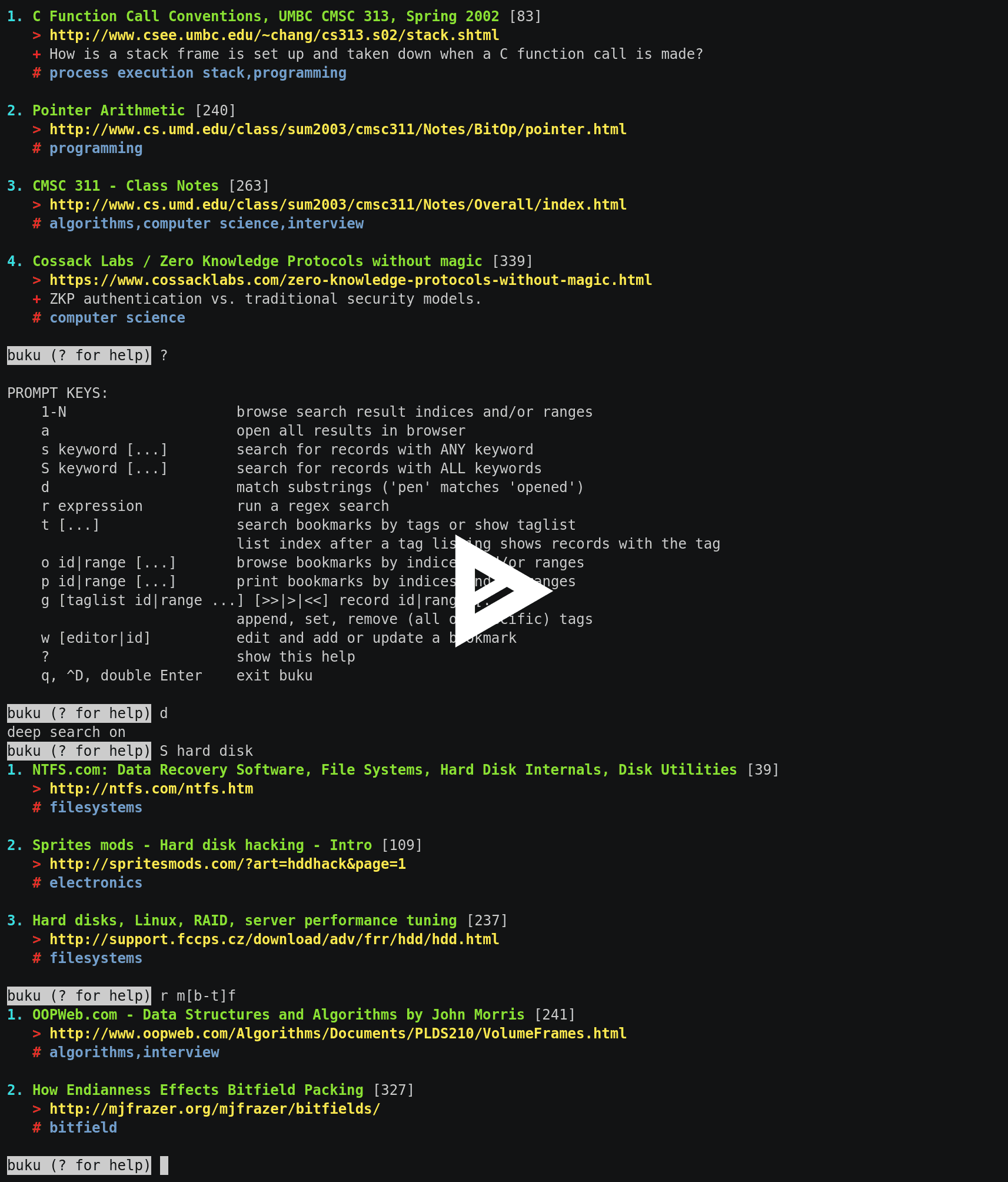Open the stack.shtml link for C Function Call Conventions
1008x1182 pixels.
pyautogui.click(x=274, y=35)
